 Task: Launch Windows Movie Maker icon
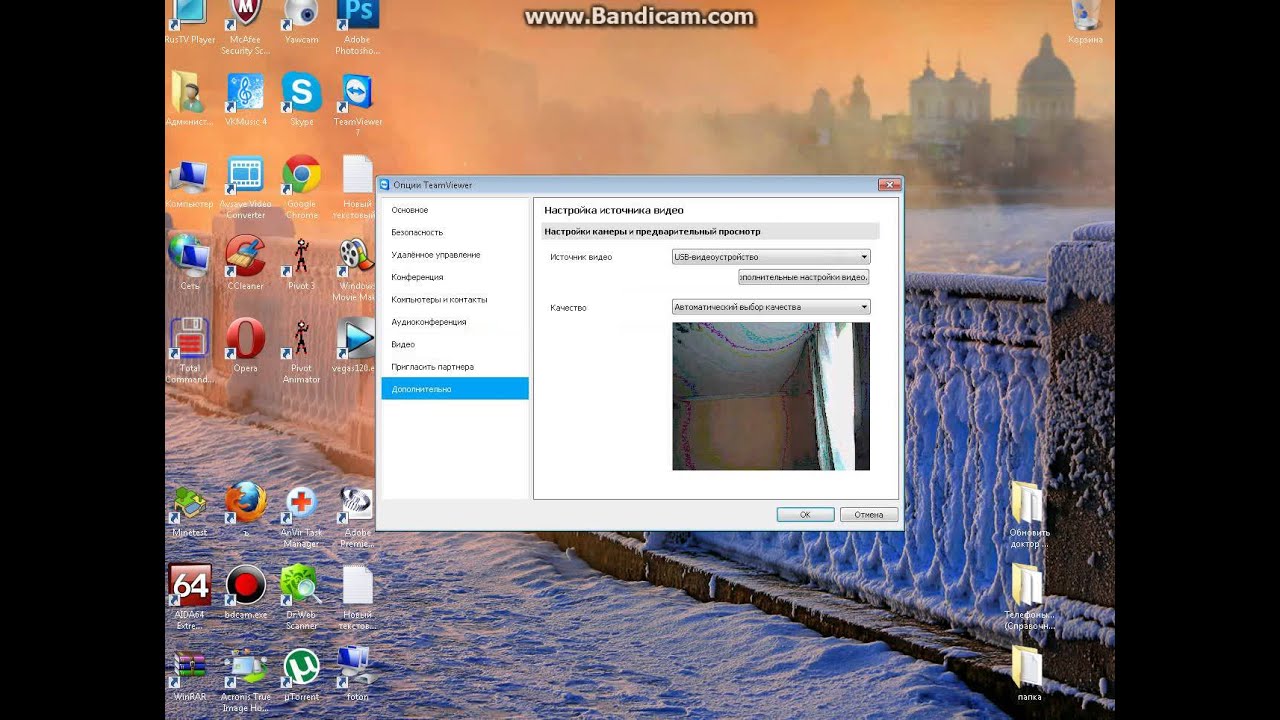click(x=356, y=268)
